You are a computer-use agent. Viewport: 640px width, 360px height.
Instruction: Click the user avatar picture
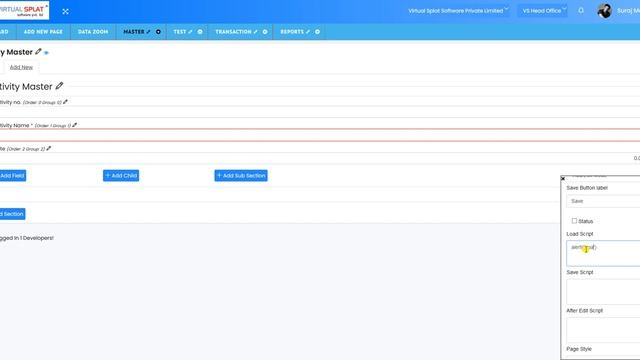click(604, 11)
